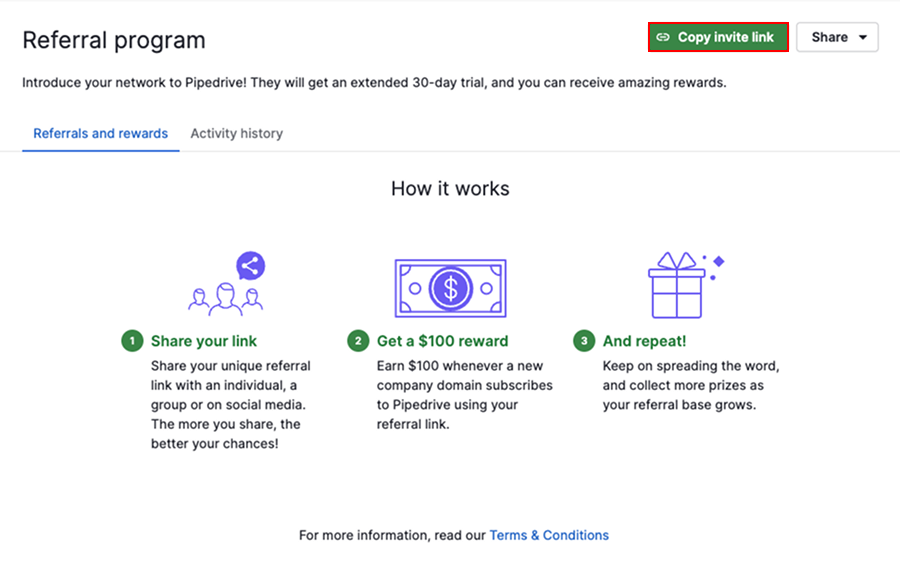Click the green number 3 step badge
The width and height of the screenshot is (900, 563).
click(584, 341)
